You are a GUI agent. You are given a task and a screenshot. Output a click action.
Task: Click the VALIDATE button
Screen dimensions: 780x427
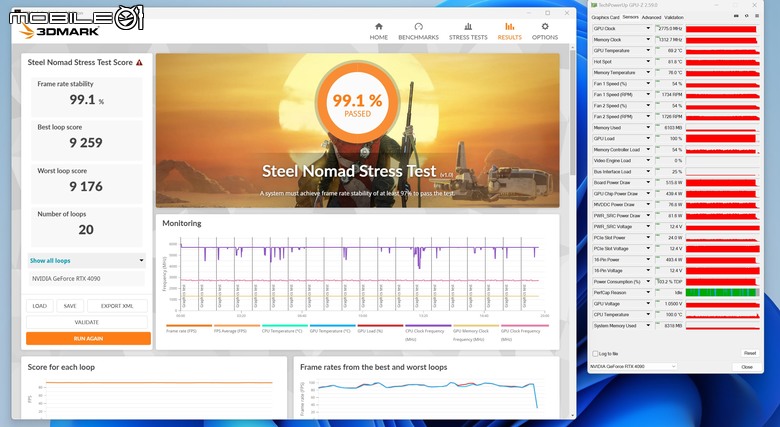coord(87,322)
